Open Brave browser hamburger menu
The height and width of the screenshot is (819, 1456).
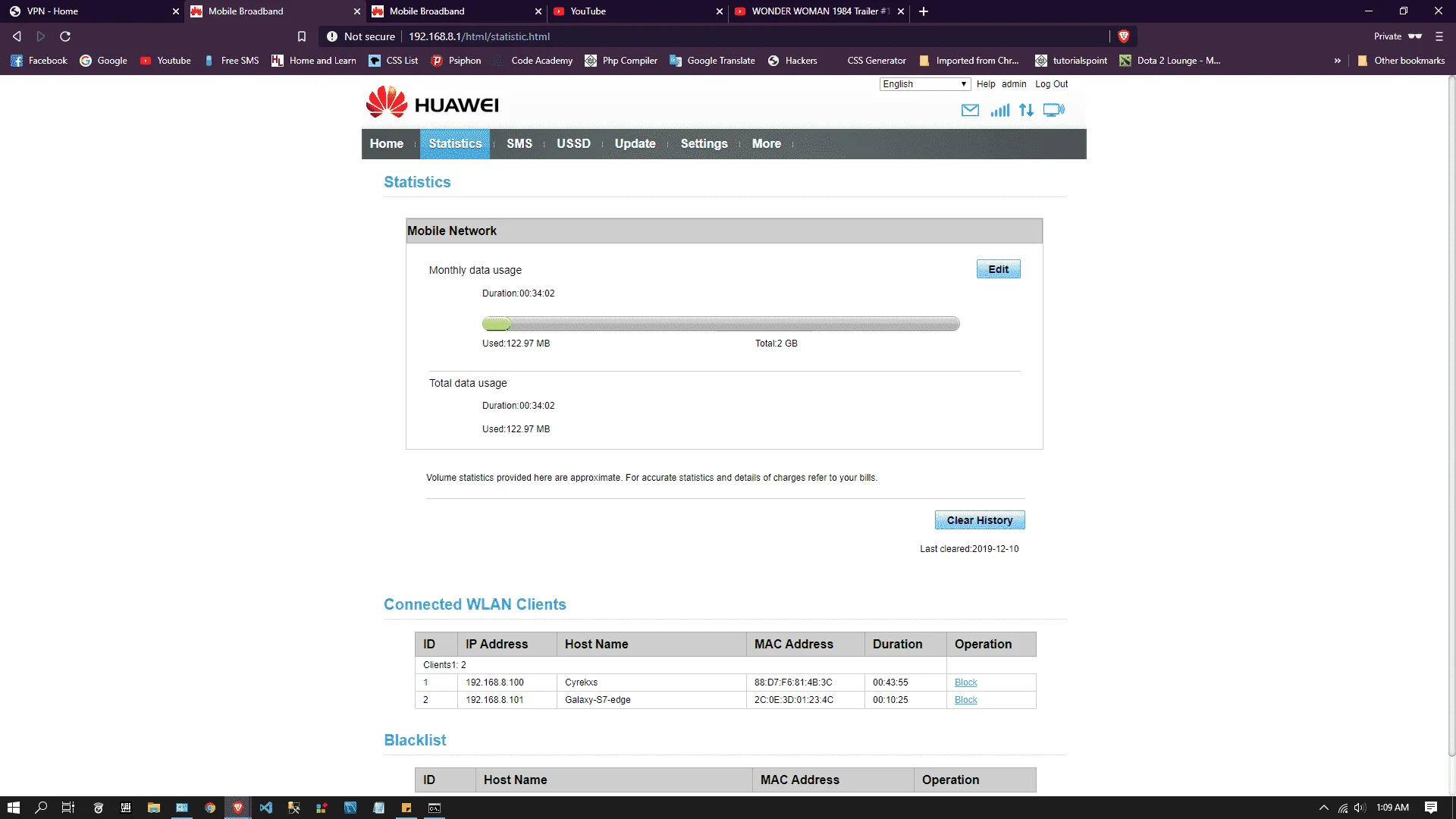pos(1439,36)
